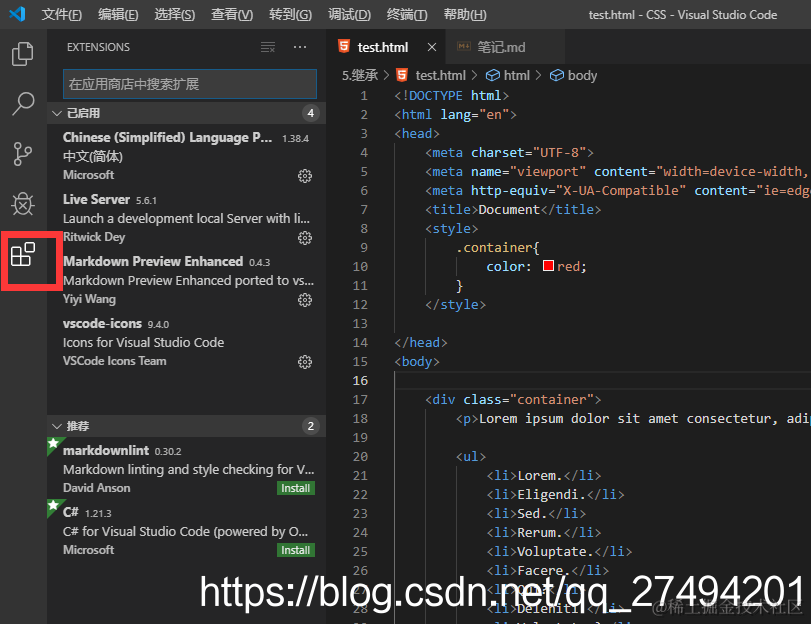Click the html symbol icon in breadcrumb
Viewport: 811px width, 624px height.
coord(492,76)
